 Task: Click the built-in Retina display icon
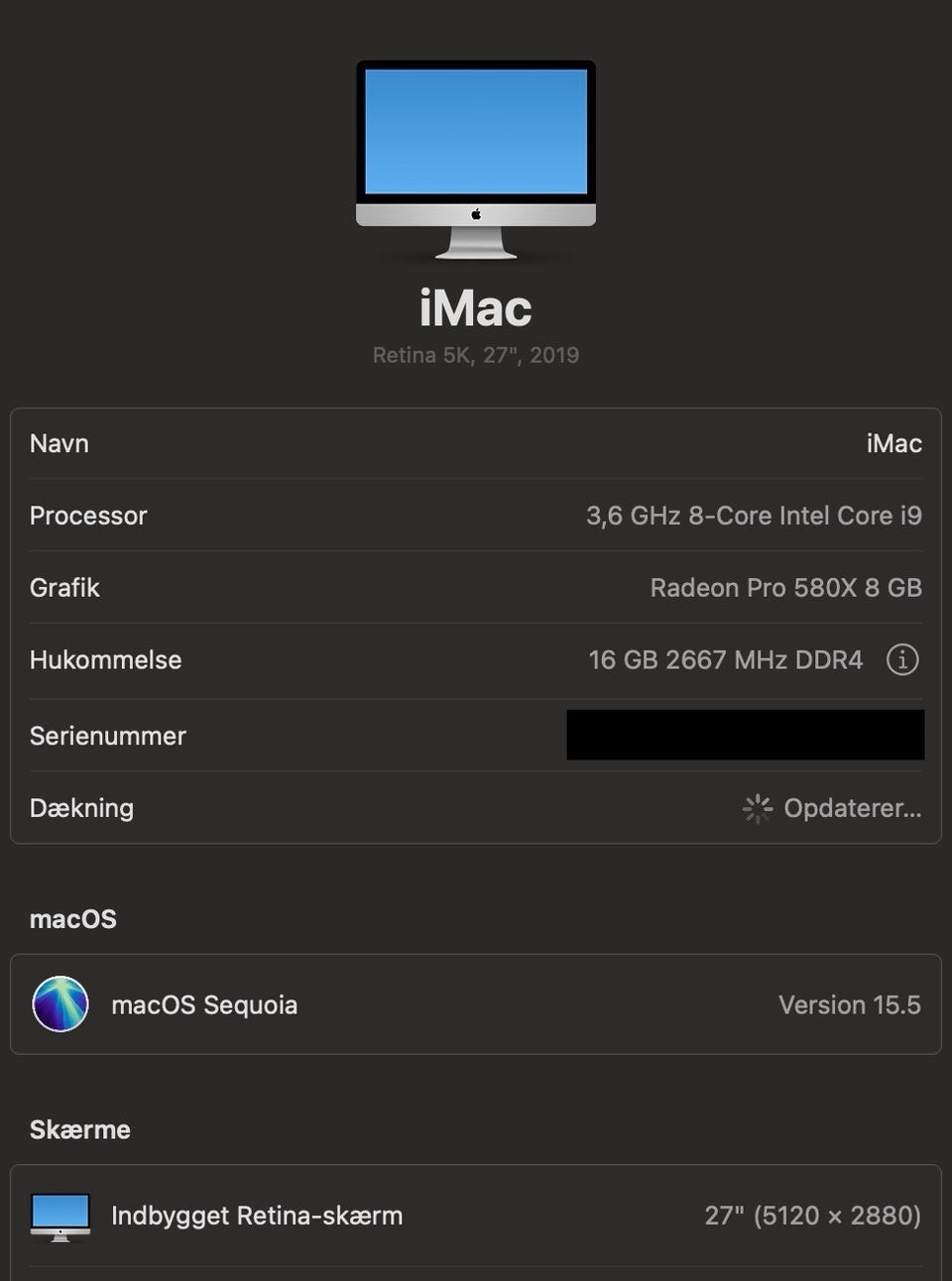pos(60,1217)
